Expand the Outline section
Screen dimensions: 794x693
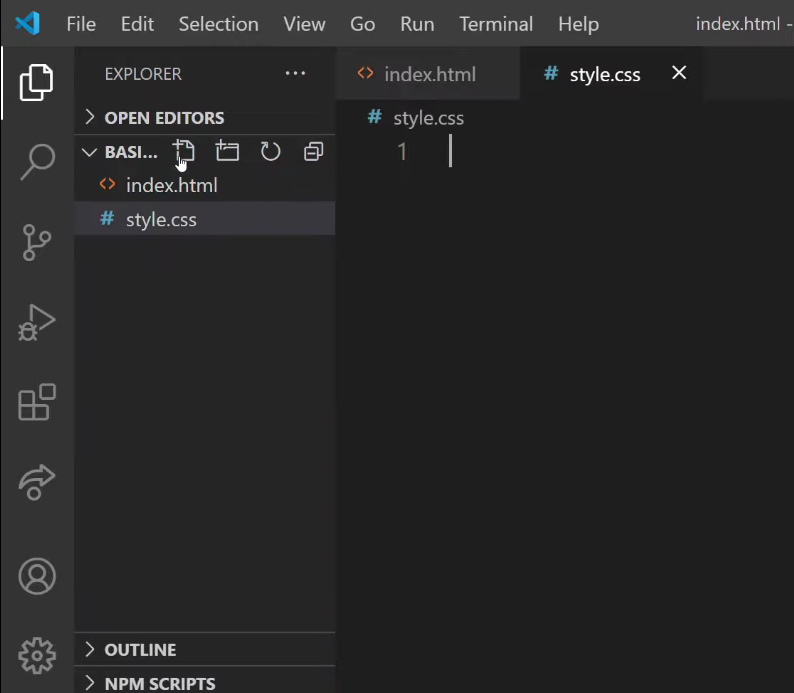[x=140, y=649]
